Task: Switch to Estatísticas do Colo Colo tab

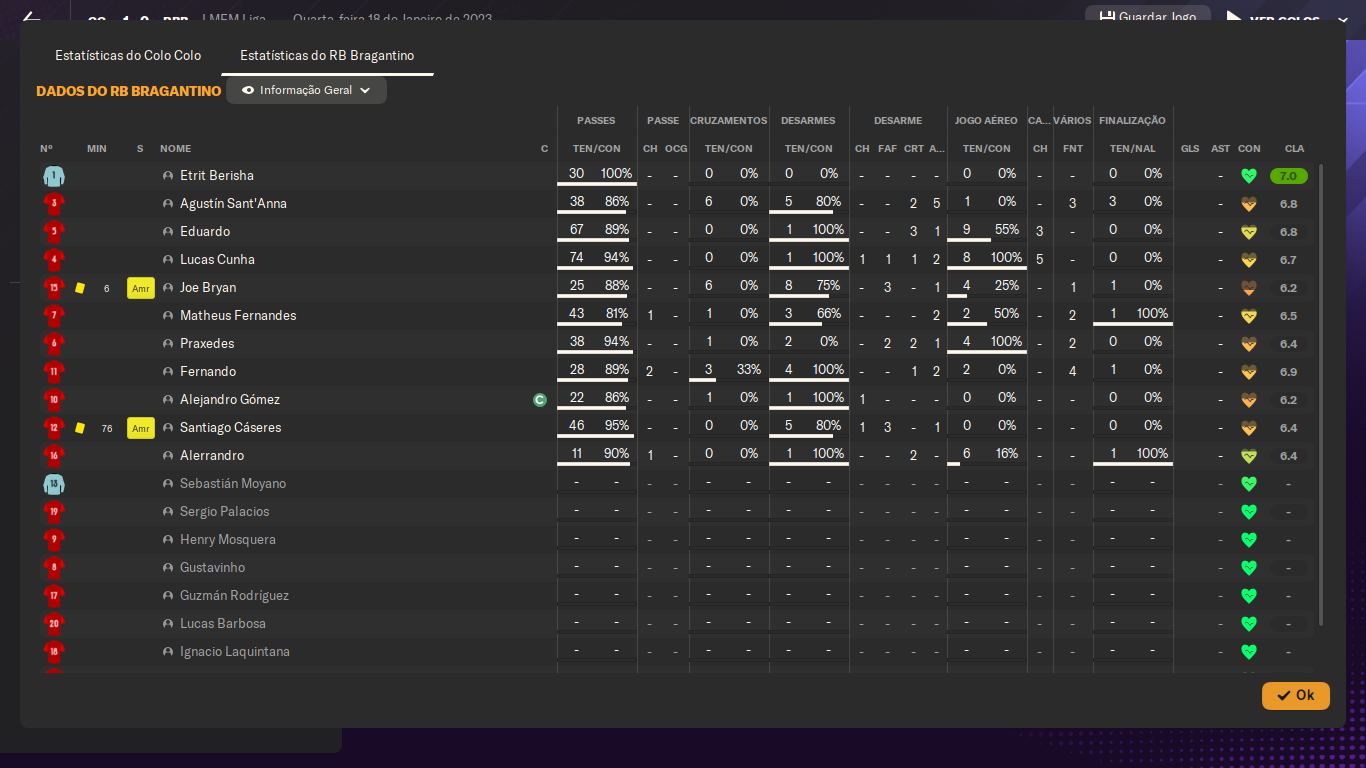Action: pos(128,56)
